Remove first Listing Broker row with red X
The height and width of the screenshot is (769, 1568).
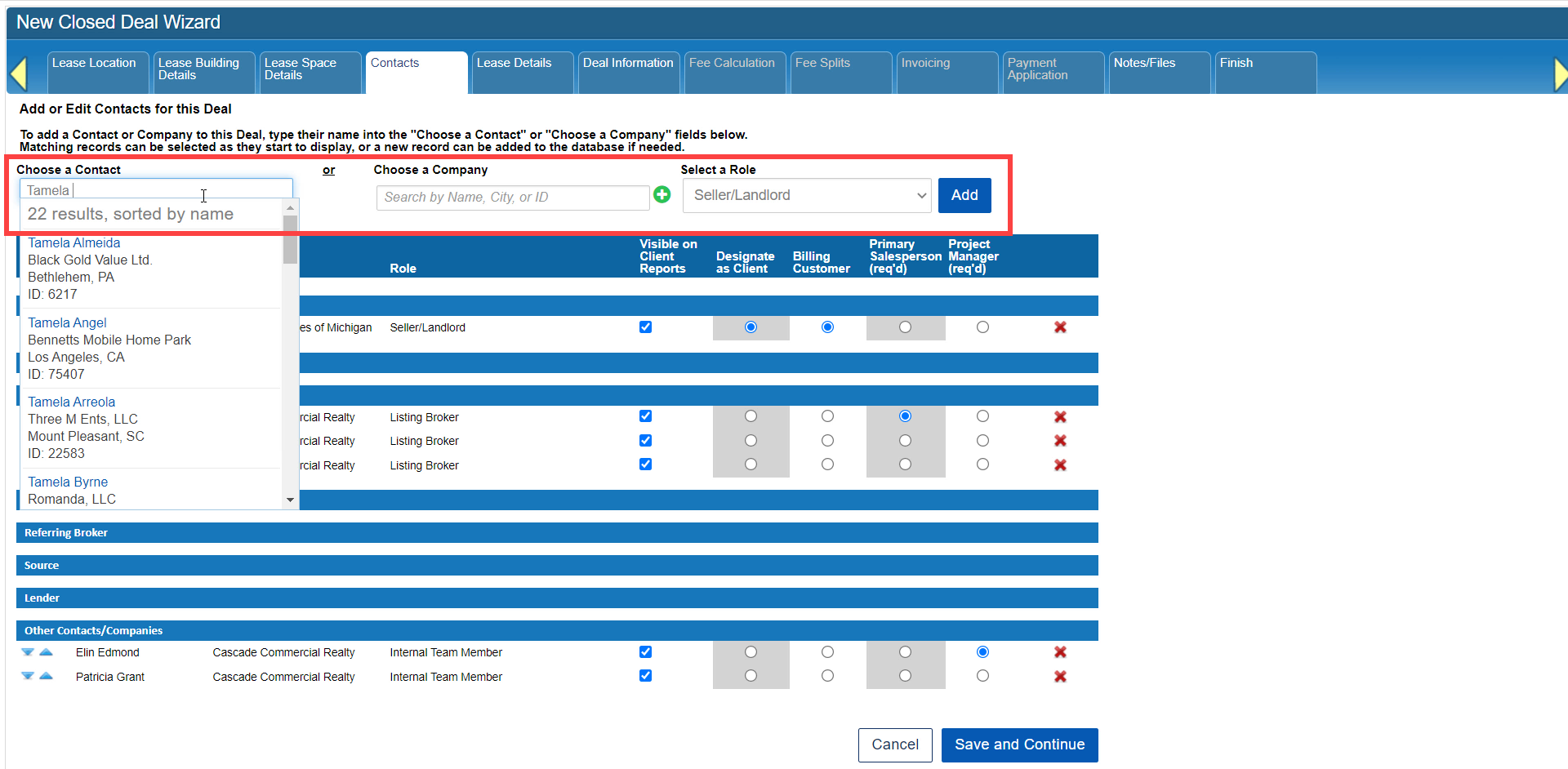click(1060, 417)
